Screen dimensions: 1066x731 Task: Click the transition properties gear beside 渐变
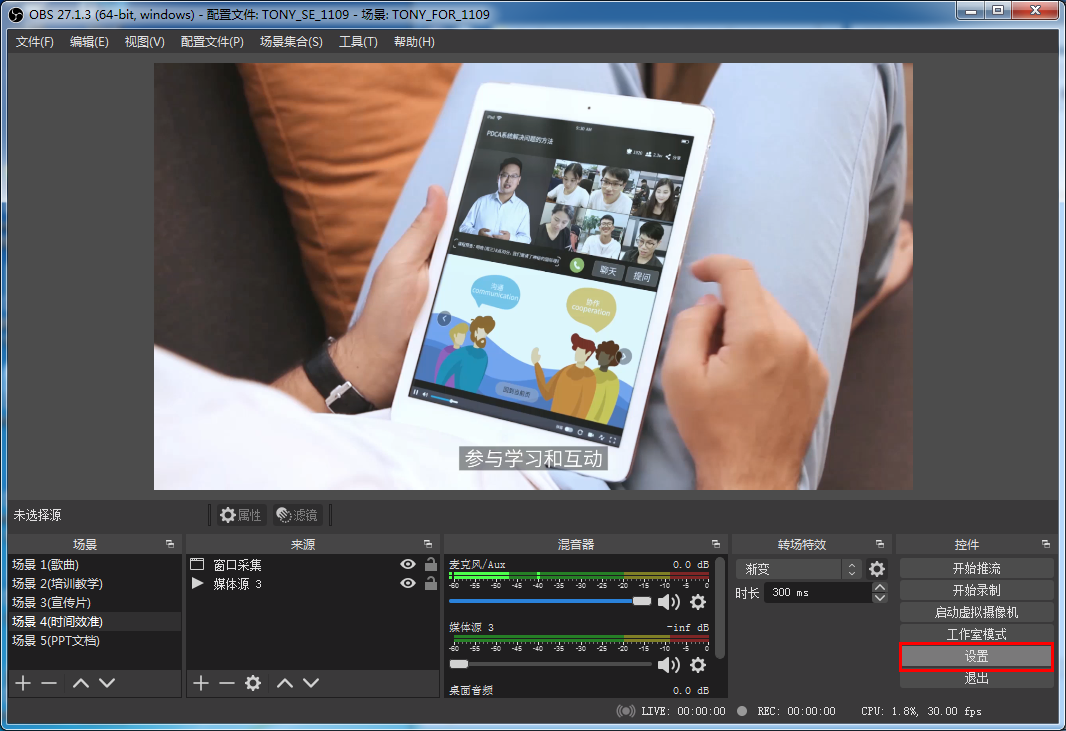877,569
